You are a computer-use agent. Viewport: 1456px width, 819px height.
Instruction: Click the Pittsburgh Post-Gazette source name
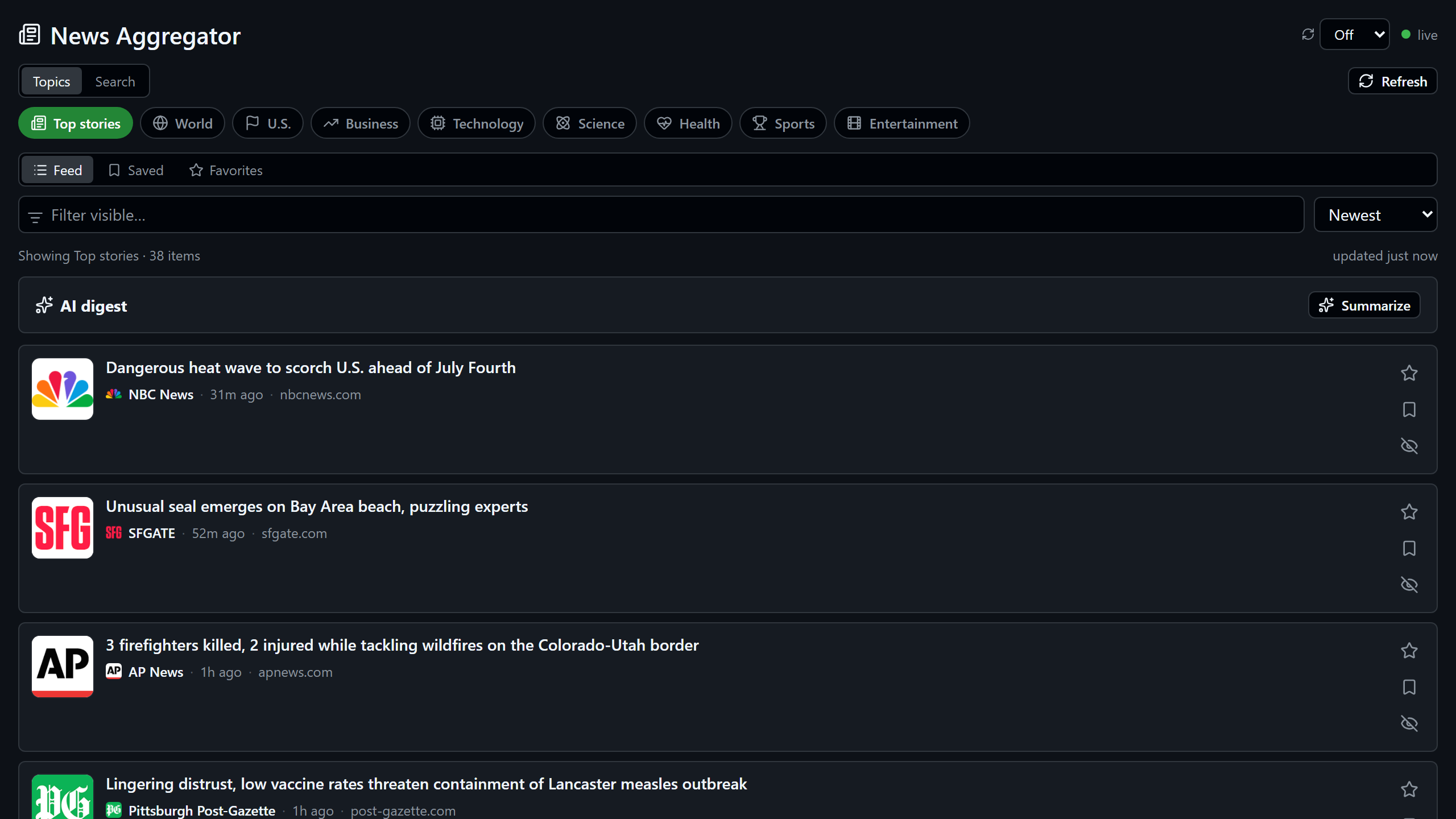tap(202, 810)
